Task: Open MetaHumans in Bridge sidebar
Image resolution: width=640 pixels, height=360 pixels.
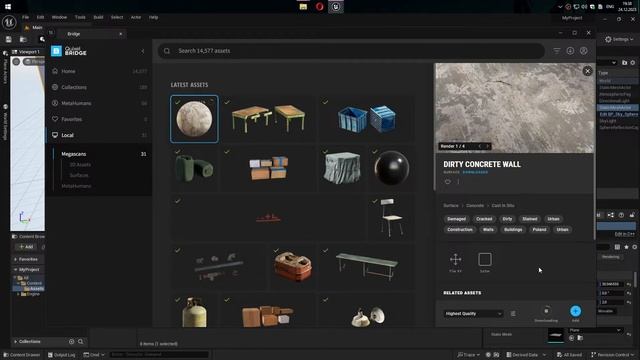Action: (x=76, y=103)
